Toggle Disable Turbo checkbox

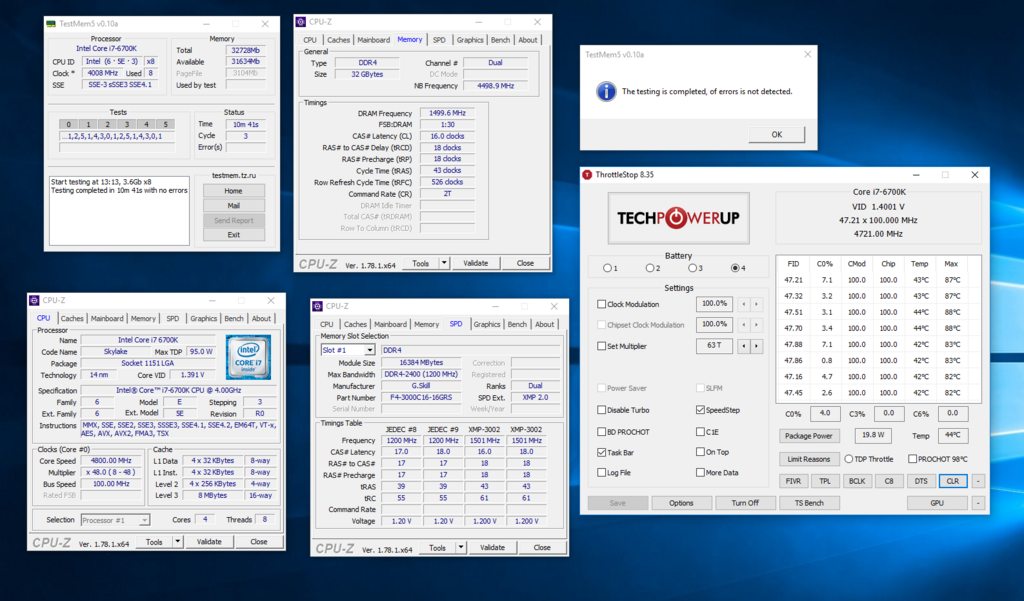click(x=601, y=410)
